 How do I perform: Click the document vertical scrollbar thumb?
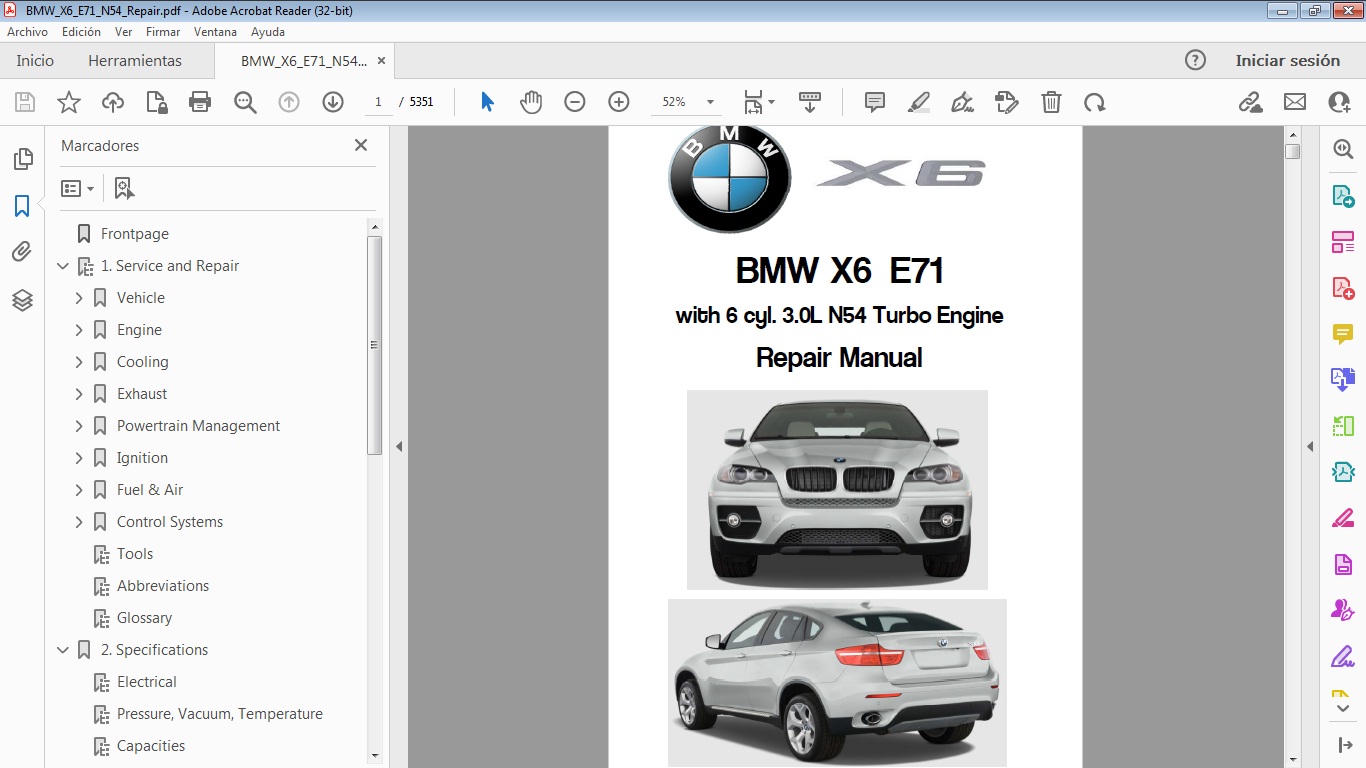[x=1292, y=152]
